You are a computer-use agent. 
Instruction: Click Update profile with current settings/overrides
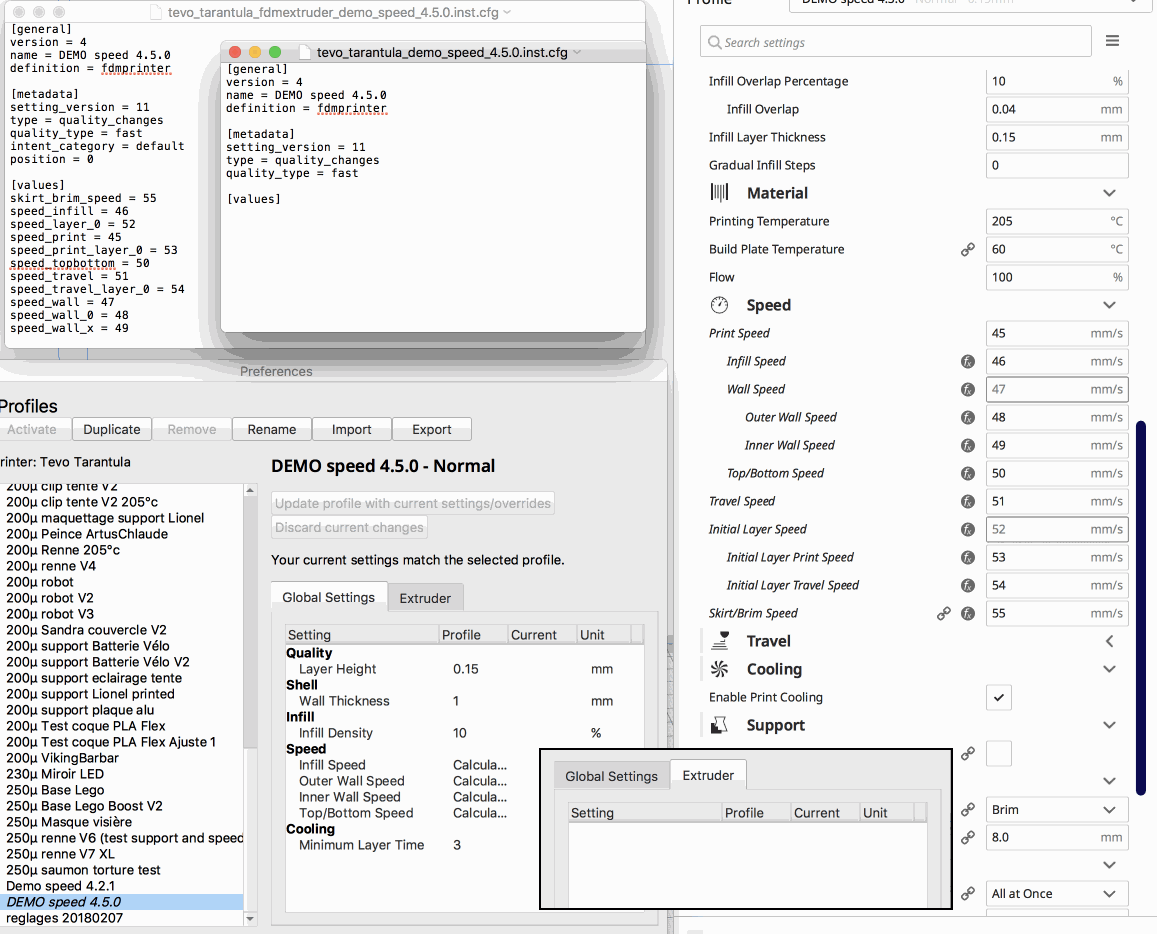tap(412, 503)
